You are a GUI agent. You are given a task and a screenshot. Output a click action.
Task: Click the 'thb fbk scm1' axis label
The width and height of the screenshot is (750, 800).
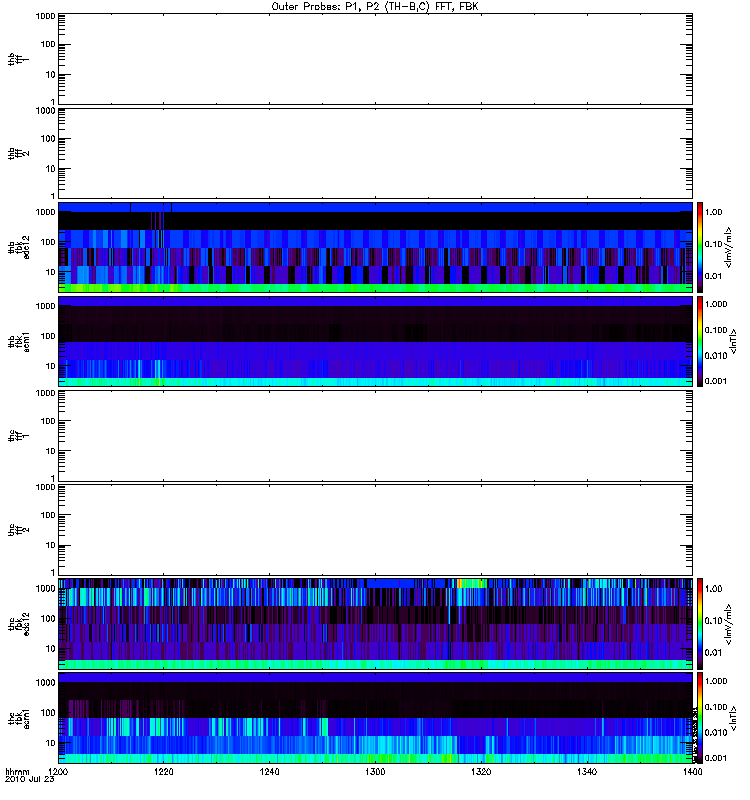click(18, 342)
